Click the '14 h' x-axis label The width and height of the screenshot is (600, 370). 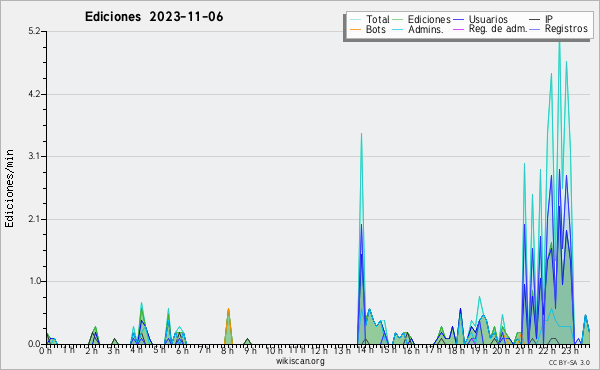pos(365,351)
